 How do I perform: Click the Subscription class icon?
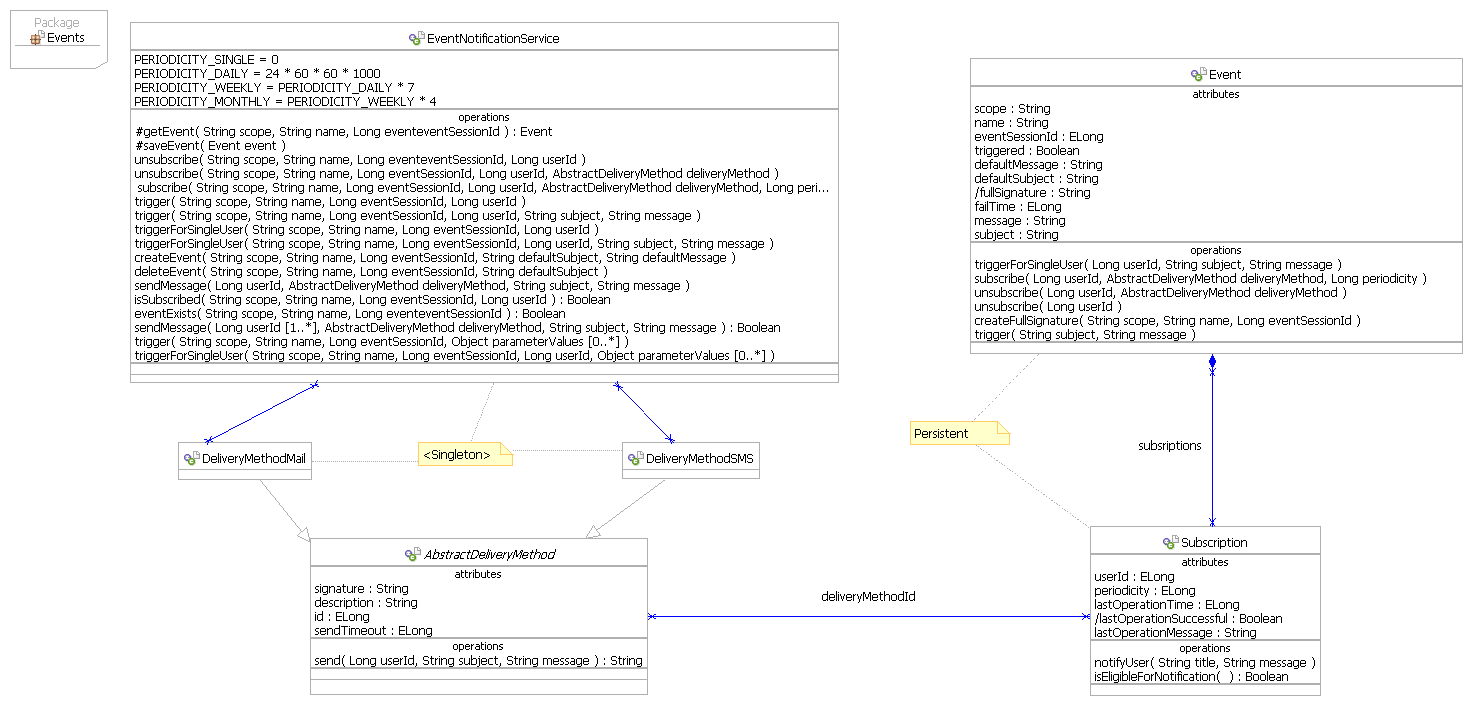(1170, 542)
